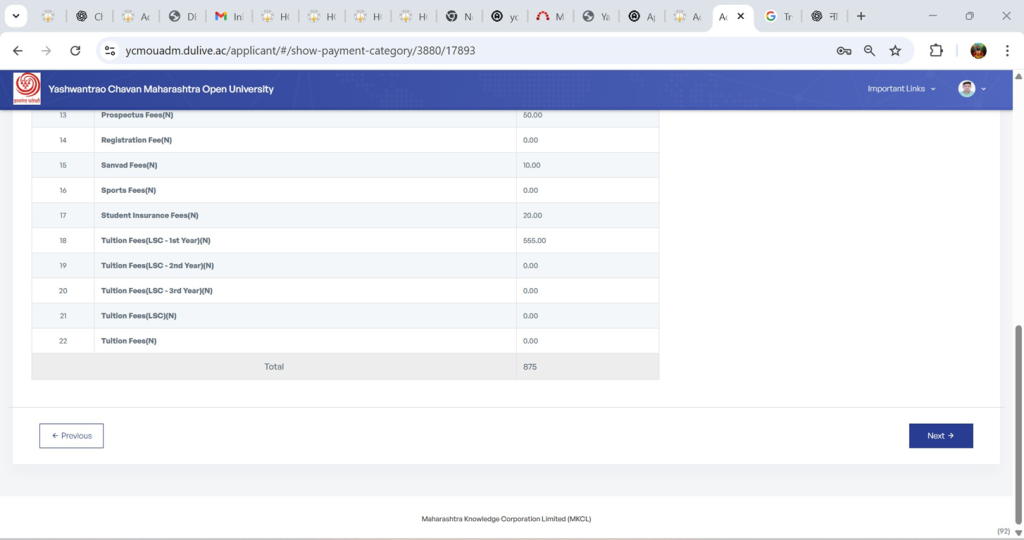The height and width of the screenshot is (540, 1024).
Task: Click the YCMOU university logo
Action: coord(27,89)
